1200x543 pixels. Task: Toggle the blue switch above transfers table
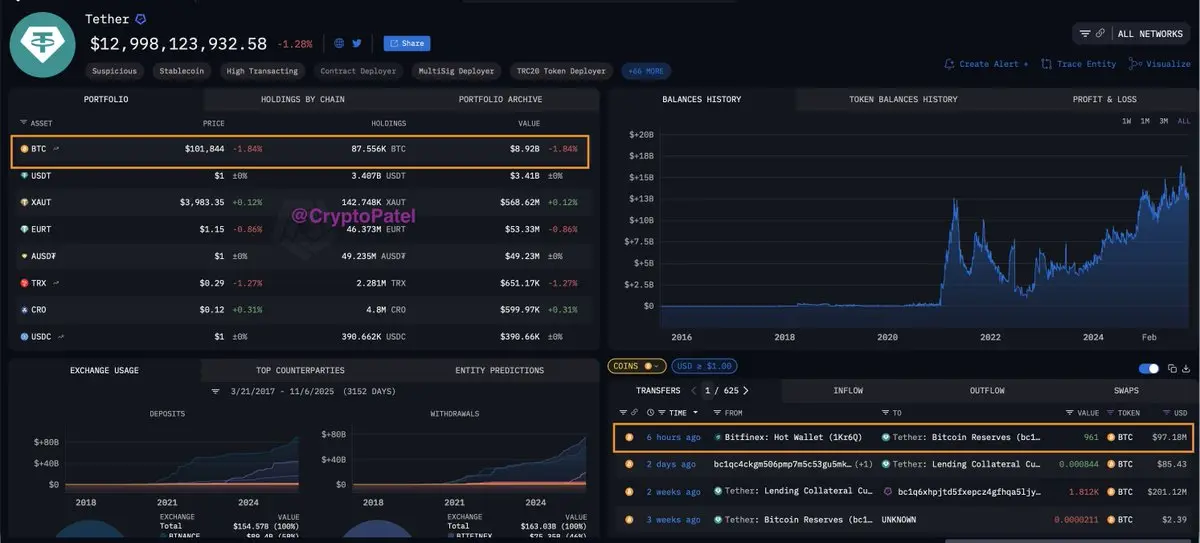pyautogui.click(x=1148, y=368)
